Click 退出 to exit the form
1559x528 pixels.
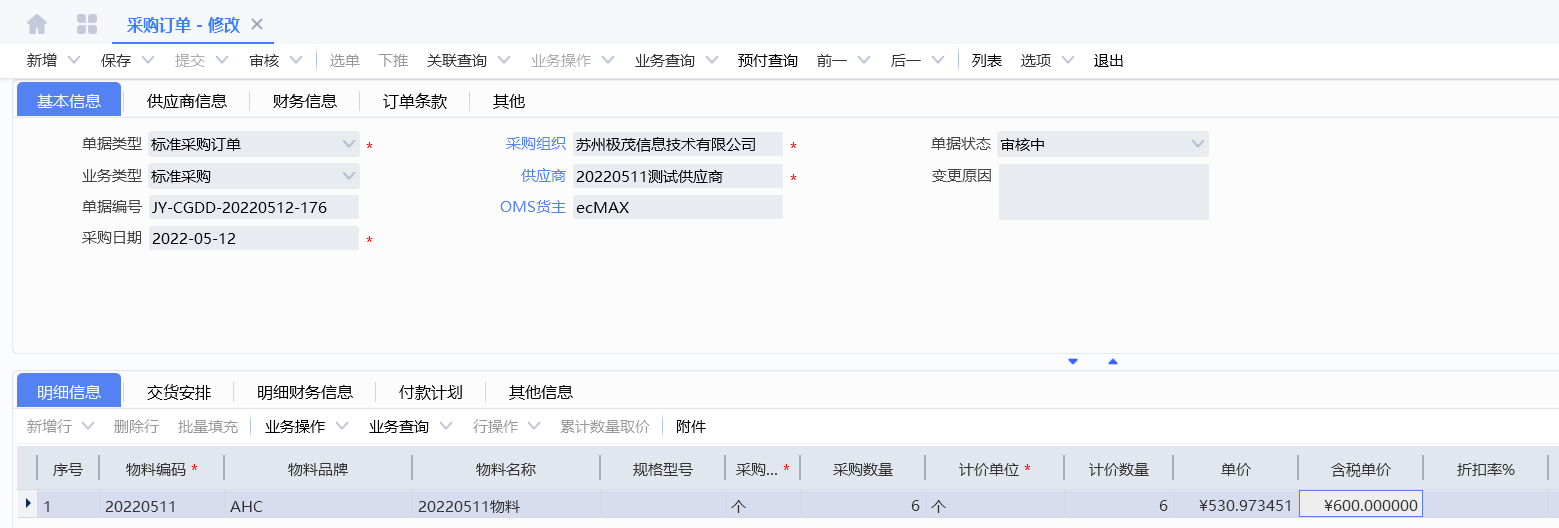point(1109,61)
